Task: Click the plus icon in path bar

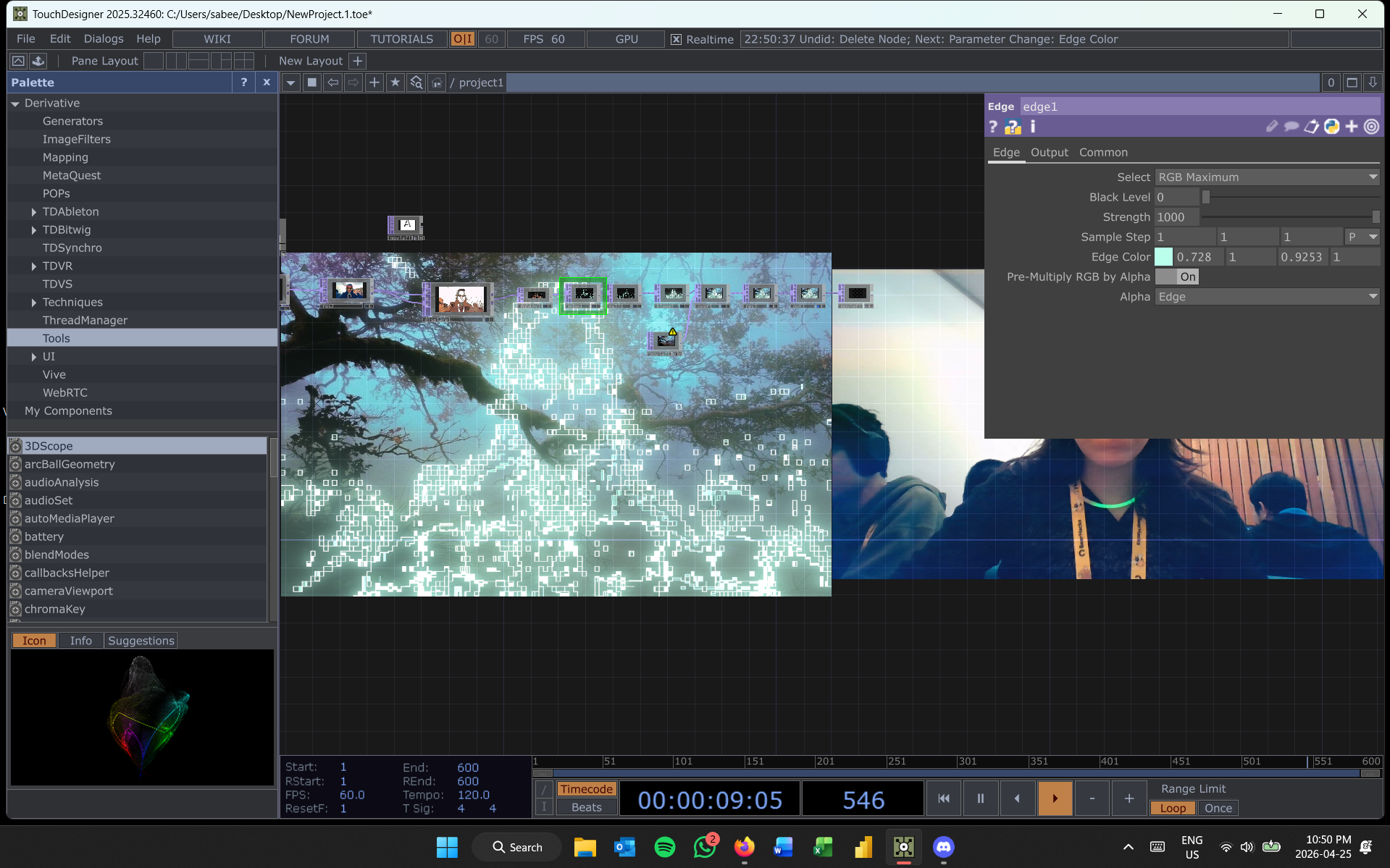Action: click(x=374, y=83)
